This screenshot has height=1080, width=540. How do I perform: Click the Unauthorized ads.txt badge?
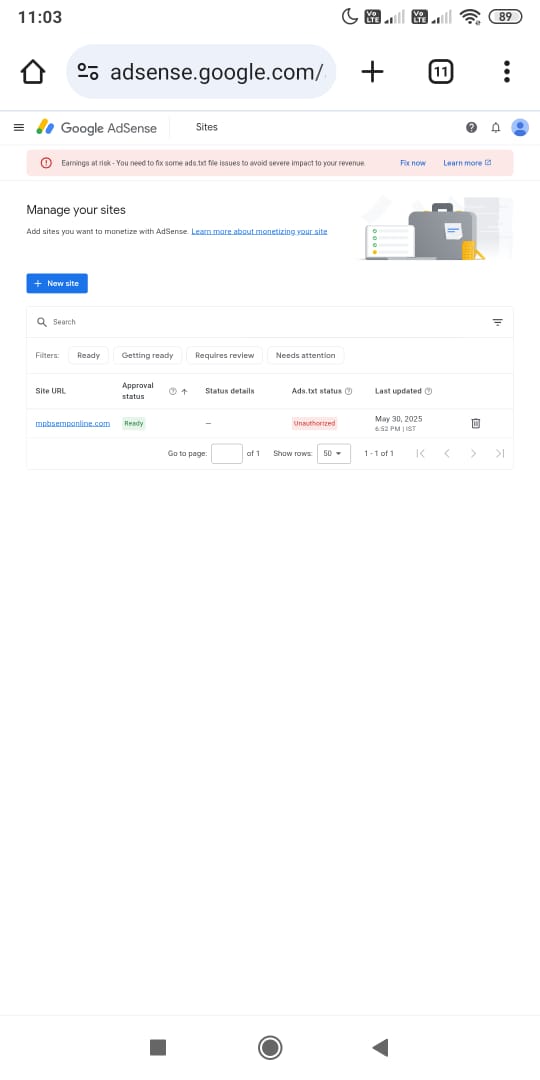[314, 424]
